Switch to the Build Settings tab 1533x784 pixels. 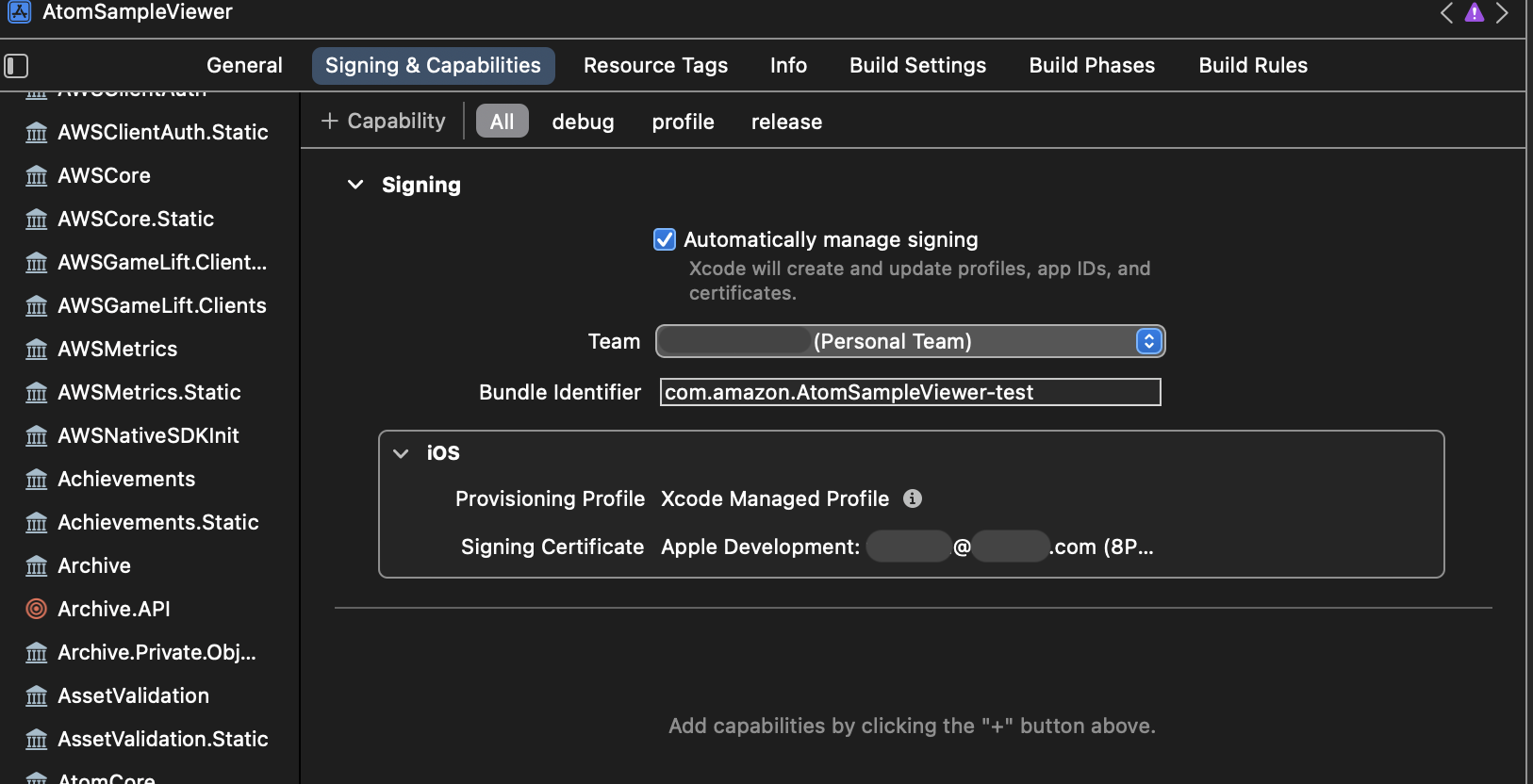917,65
